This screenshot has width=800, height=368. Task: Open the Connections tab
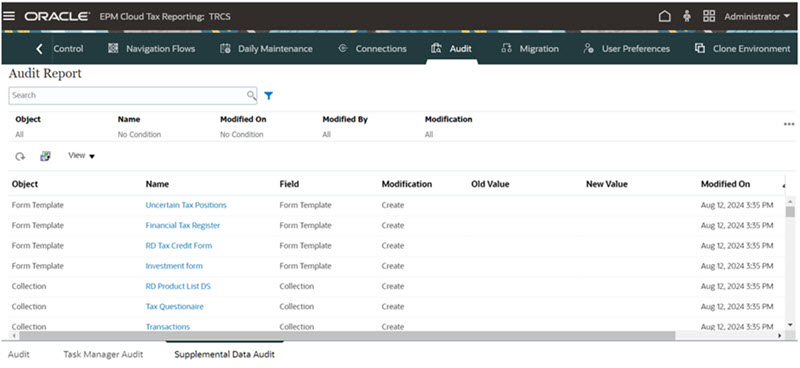pyautogui.click(x=381, y=49)
